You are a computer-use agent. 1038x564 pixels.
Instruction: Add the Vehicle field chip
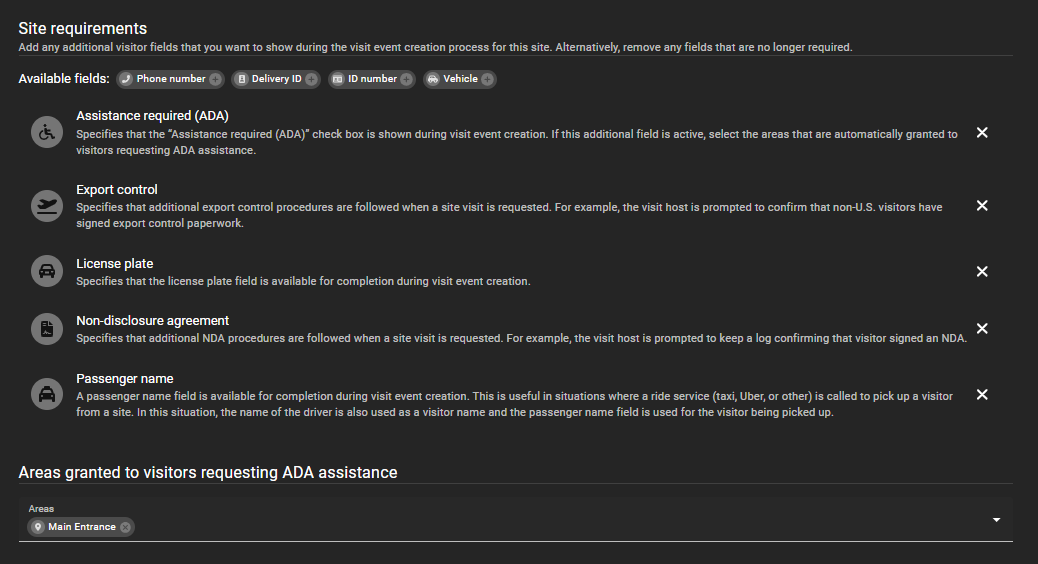pyautogui.click(x=487, y=79)
